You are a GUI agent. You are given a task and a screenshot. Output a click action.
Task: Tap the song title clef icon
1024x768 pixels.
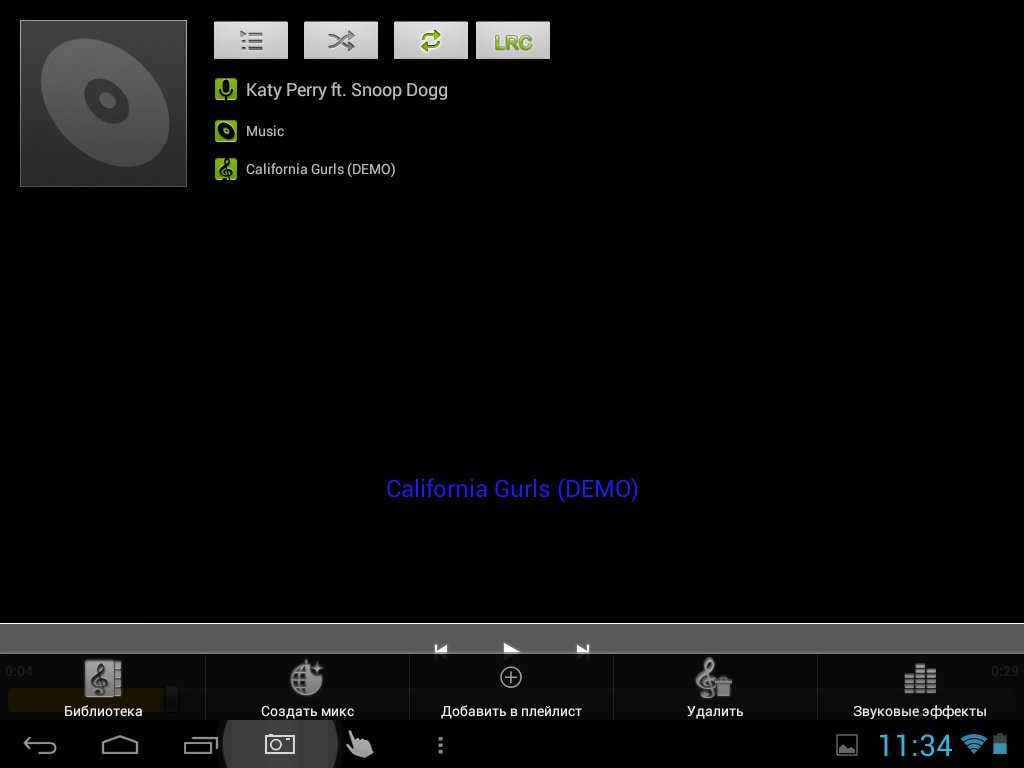[x=226, y=169]
